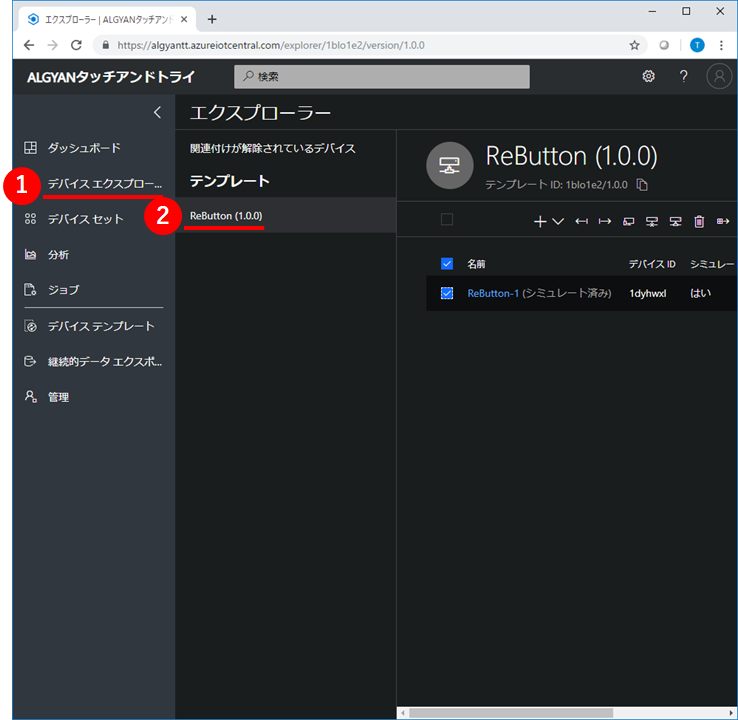
Task: Show 関連付けが解除されているデバイス list
Action: point(273,149)
